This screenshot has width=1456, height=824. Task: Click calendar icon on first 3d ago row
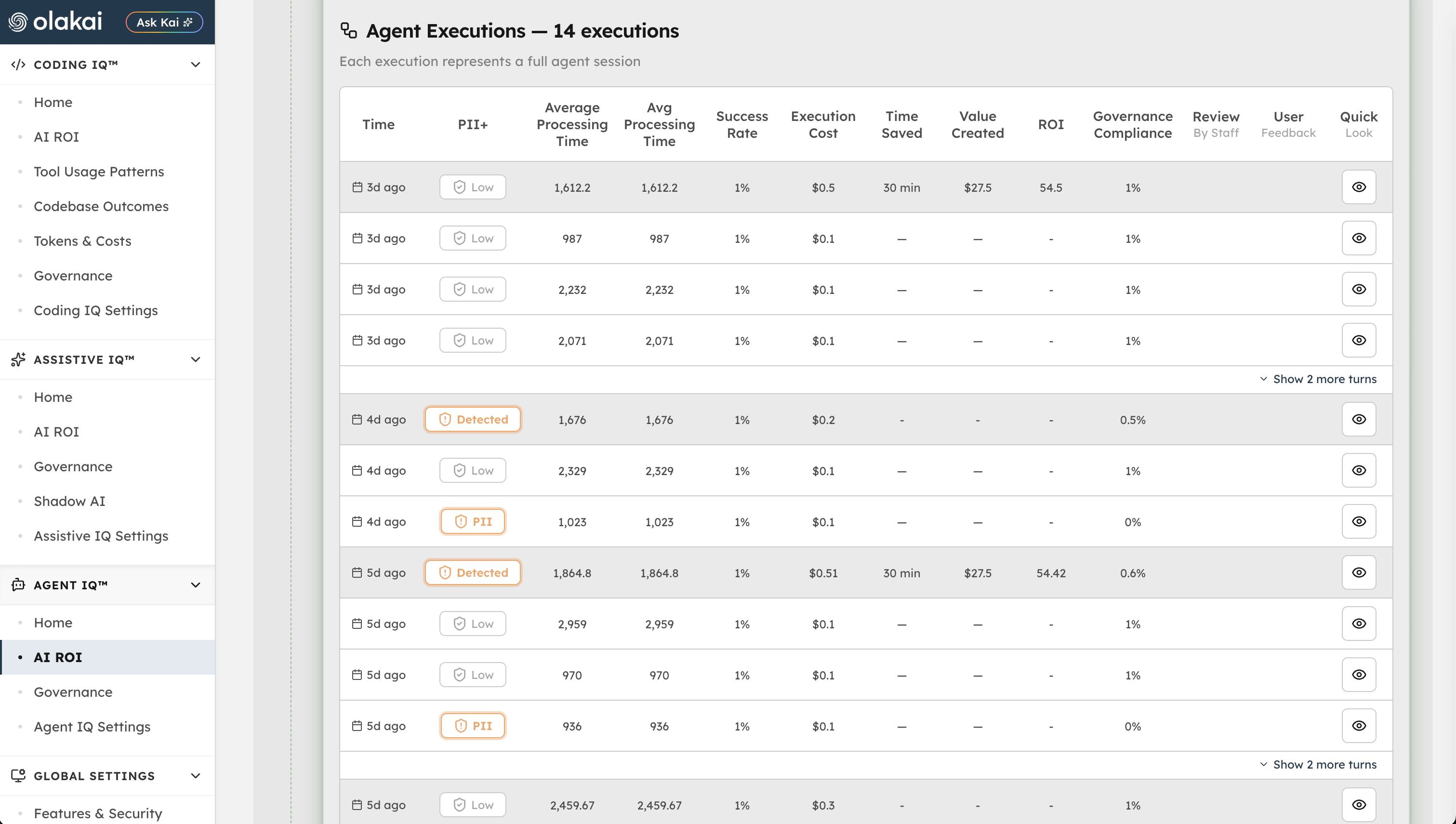pos(357,187)
